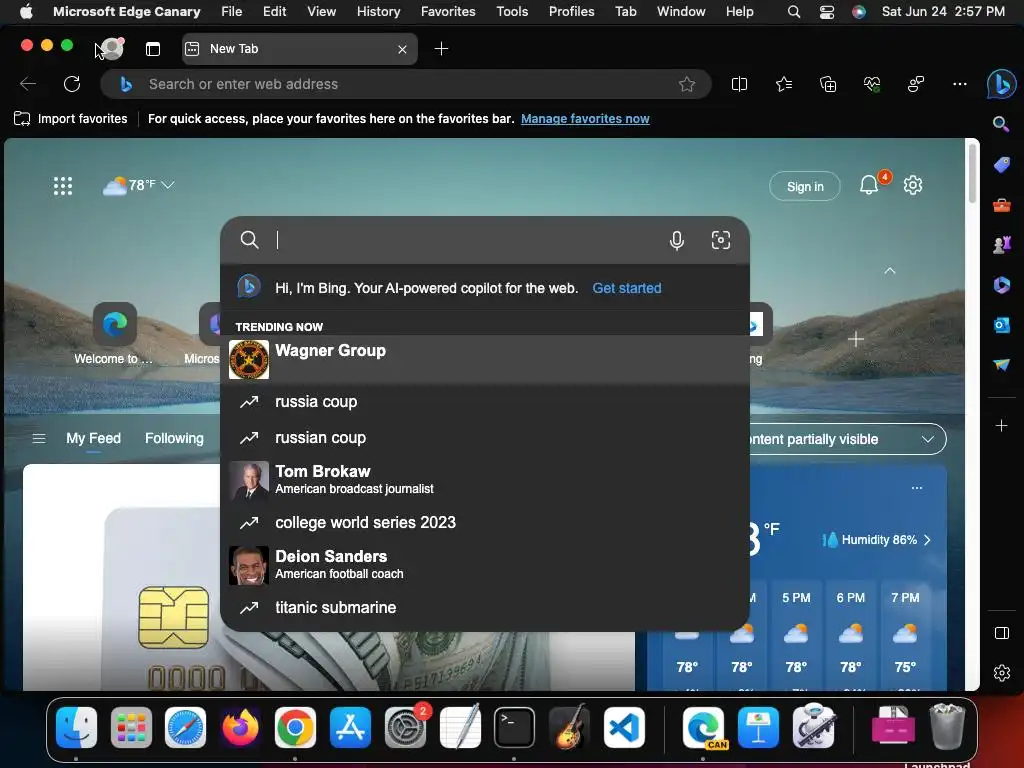
Task: Select the Wagner Group trending suggestion
Action: coord(485,359)
